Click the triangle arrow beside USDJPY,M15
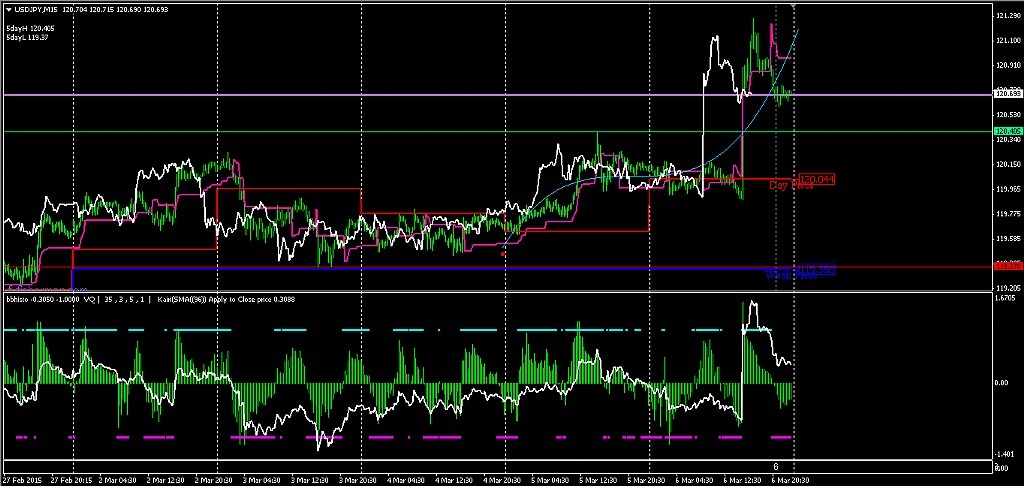This screenshot has width=1024, height=486. click(x=8, y=9)
